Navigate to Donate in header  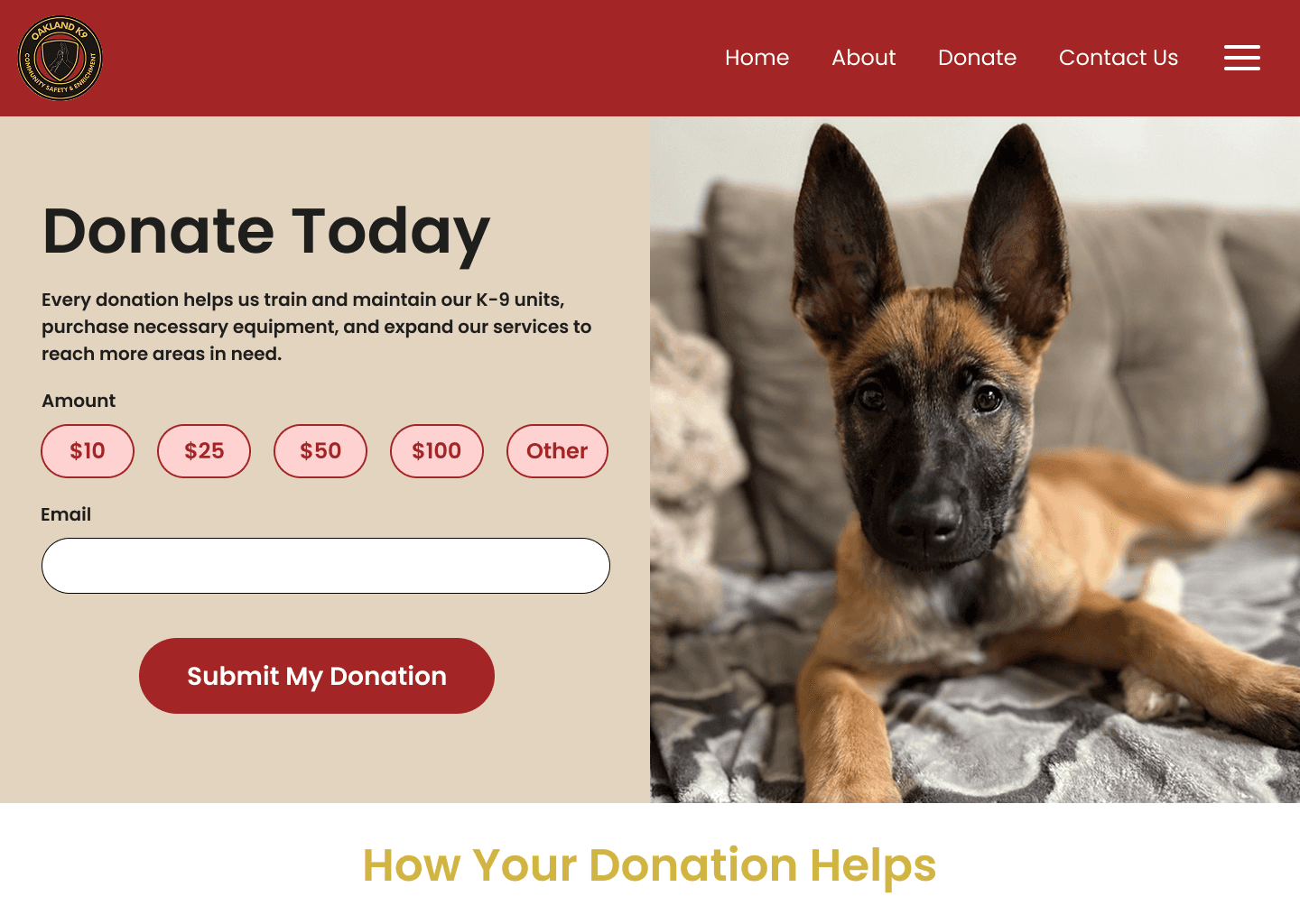point(977,58)
